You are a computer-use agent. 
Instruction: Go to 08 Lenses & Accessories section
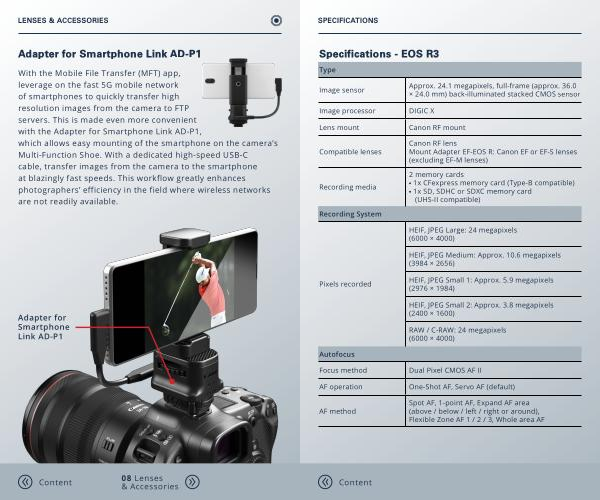[x=150, y=482]
